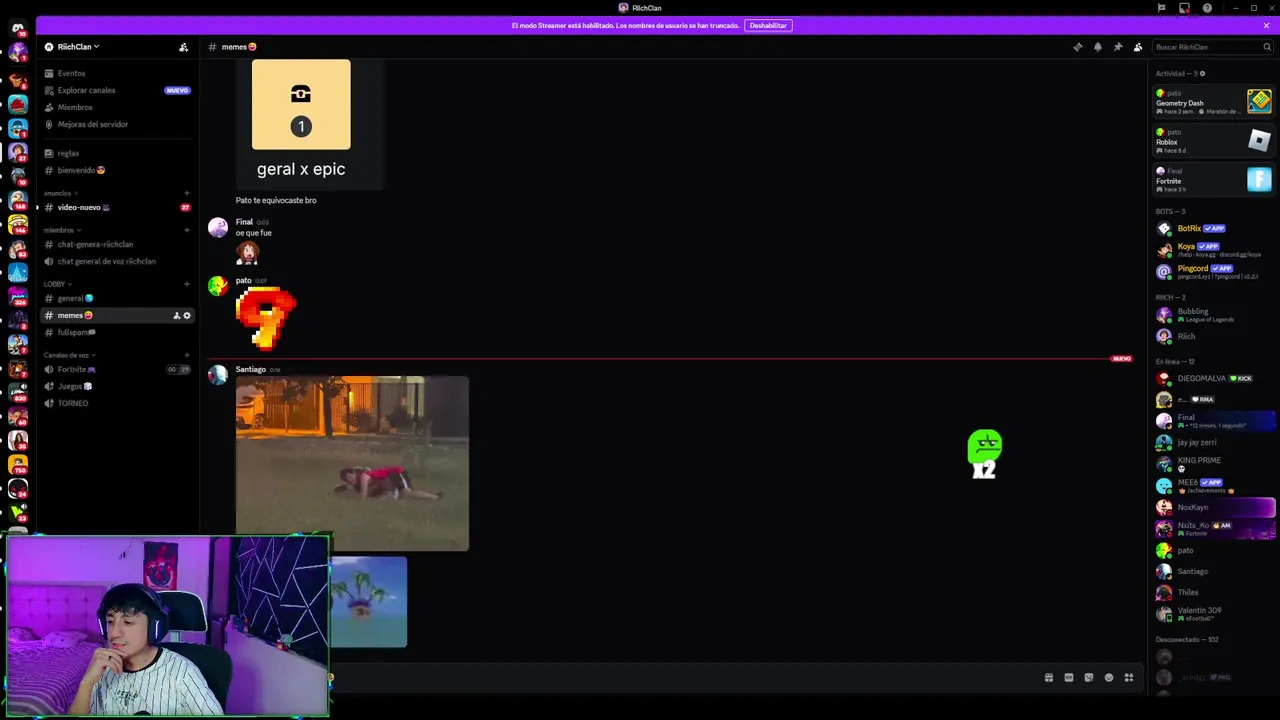Open Thilex member profile
This screenshot has width=1280, height=720.
pyautogui.click(x=1213, y=592)
